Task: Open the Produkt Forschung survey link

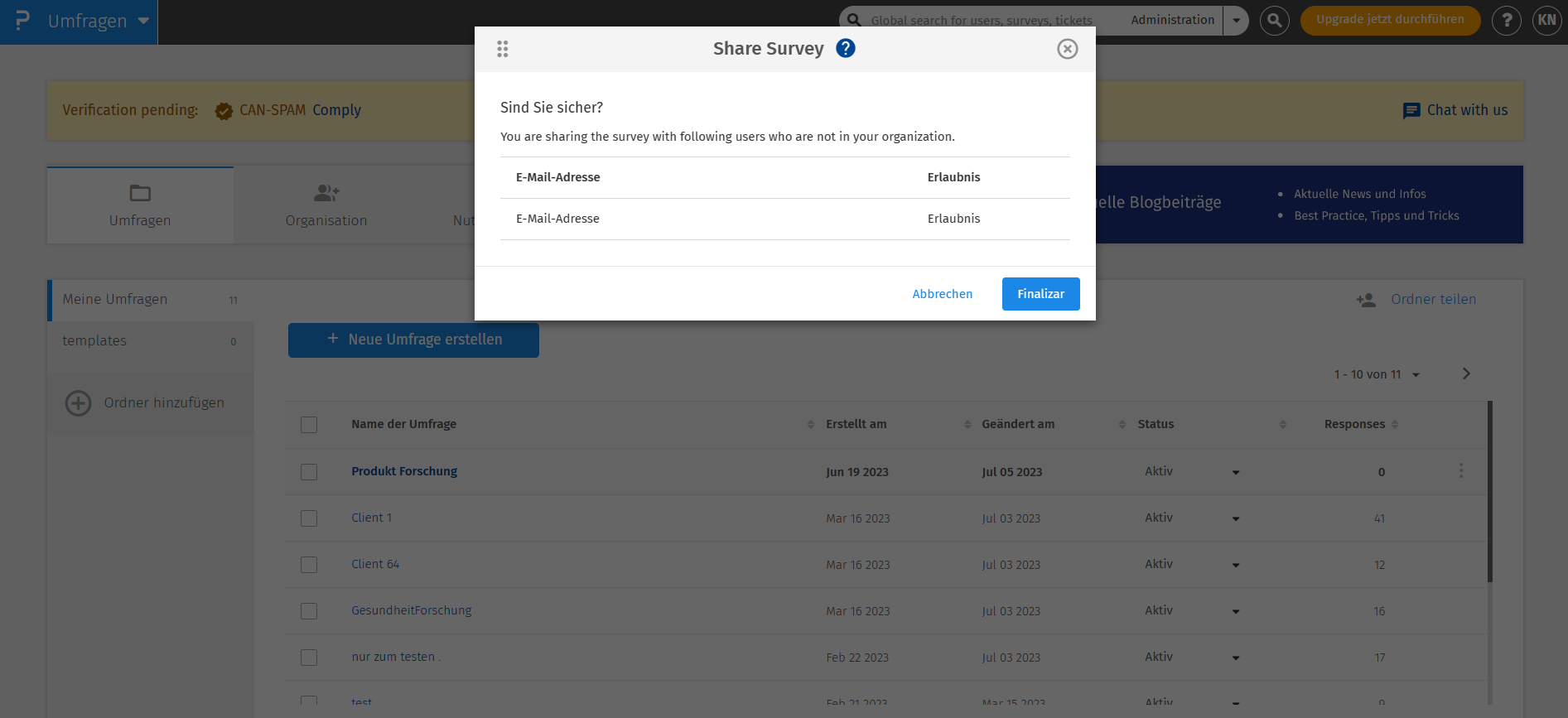Action: [x=404, y=471]
